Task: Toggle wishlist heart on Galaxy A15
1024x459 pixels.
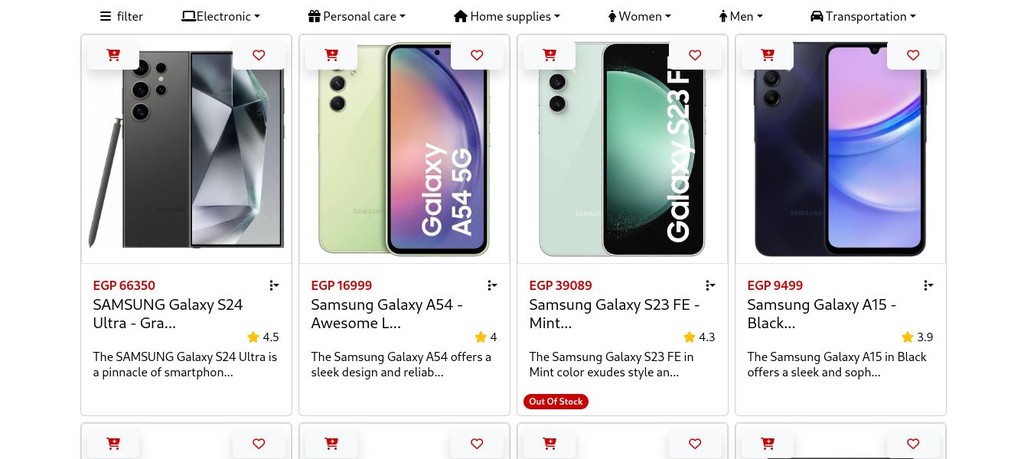Action: click(x=913, y=55)
